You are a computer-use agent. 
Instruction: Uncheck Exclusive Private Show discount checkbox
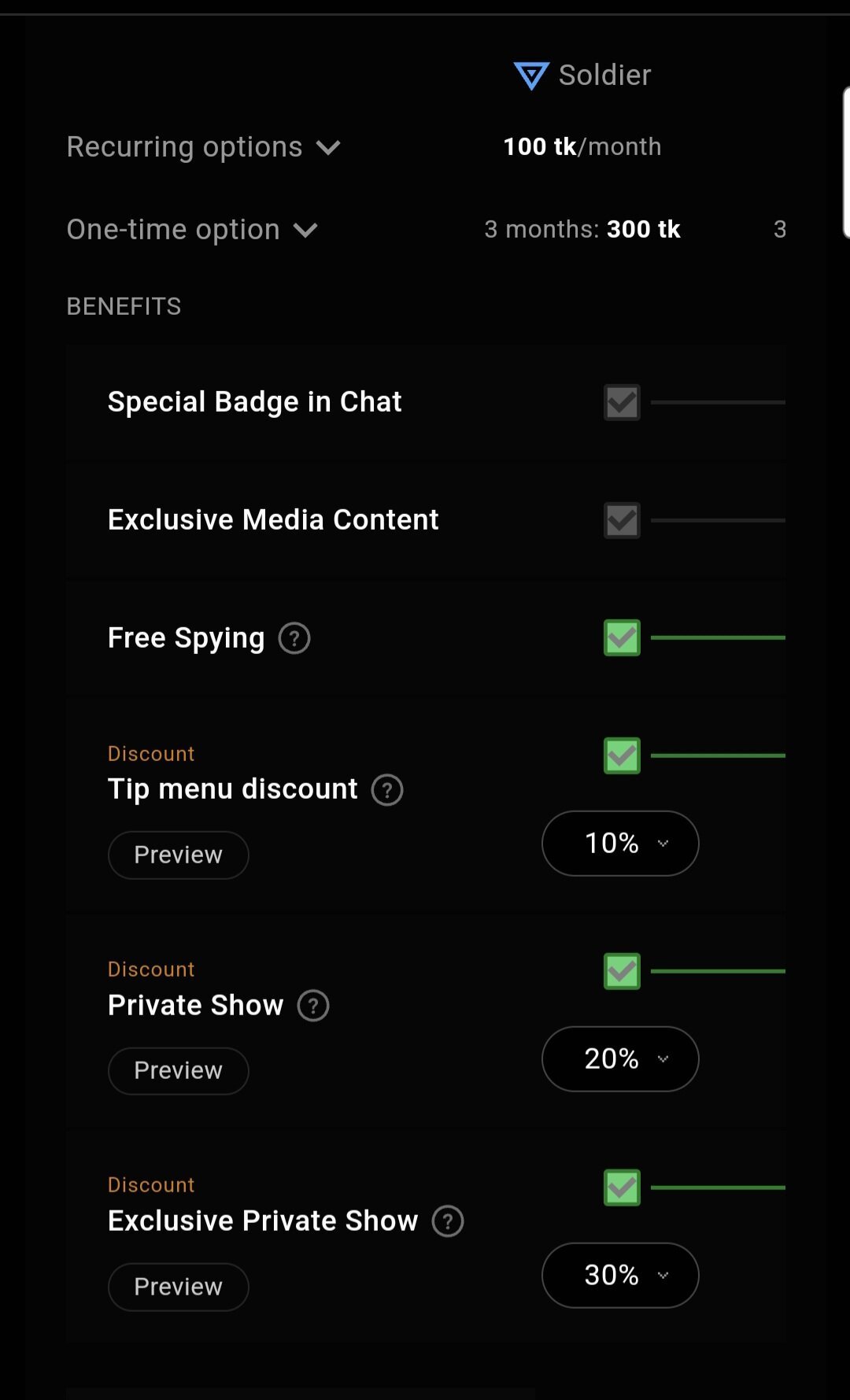(x=622, y=1188)
